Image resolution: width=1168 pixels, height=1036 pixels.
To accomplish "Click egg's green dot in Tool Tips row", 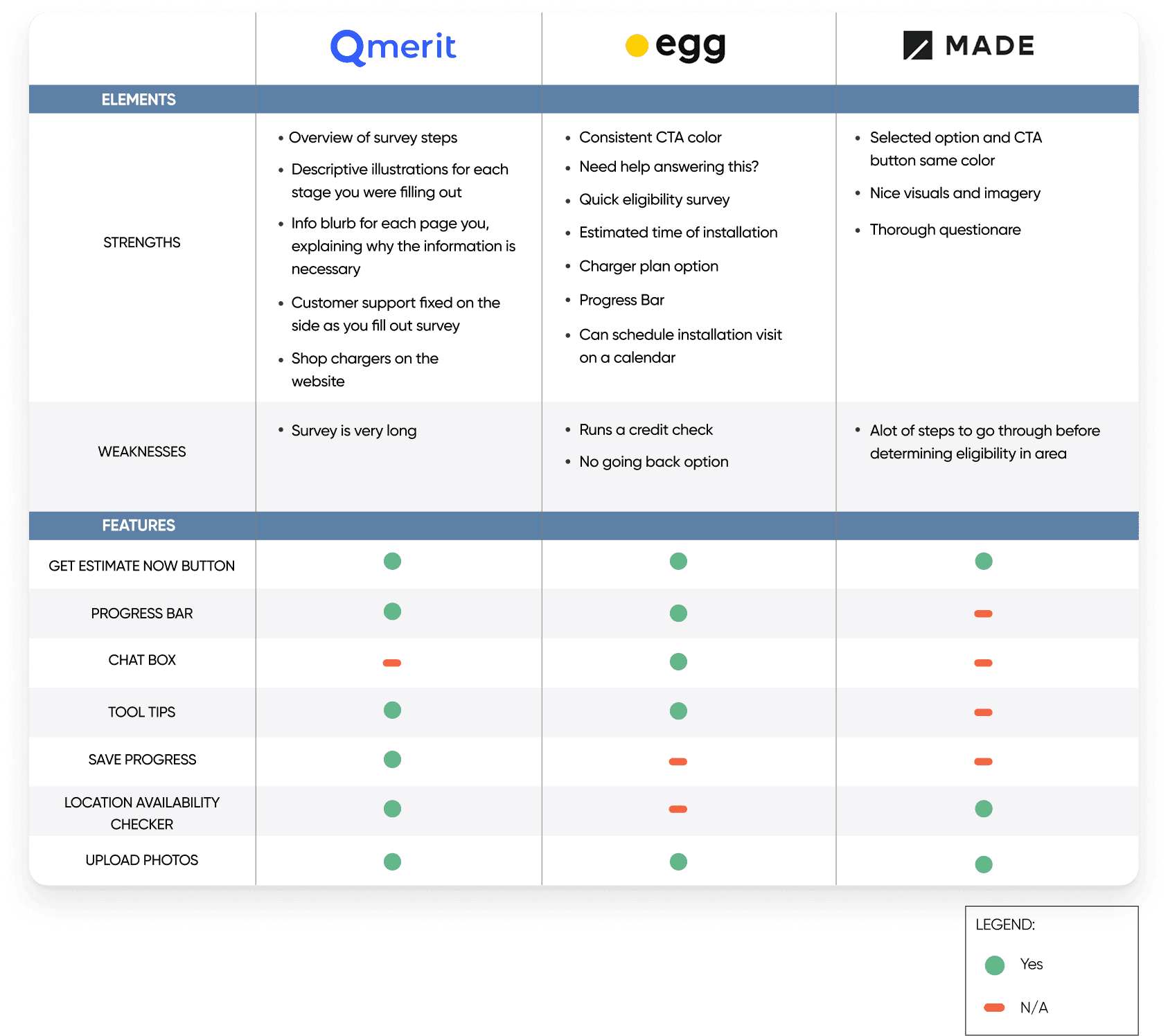I will pos(678,711).
